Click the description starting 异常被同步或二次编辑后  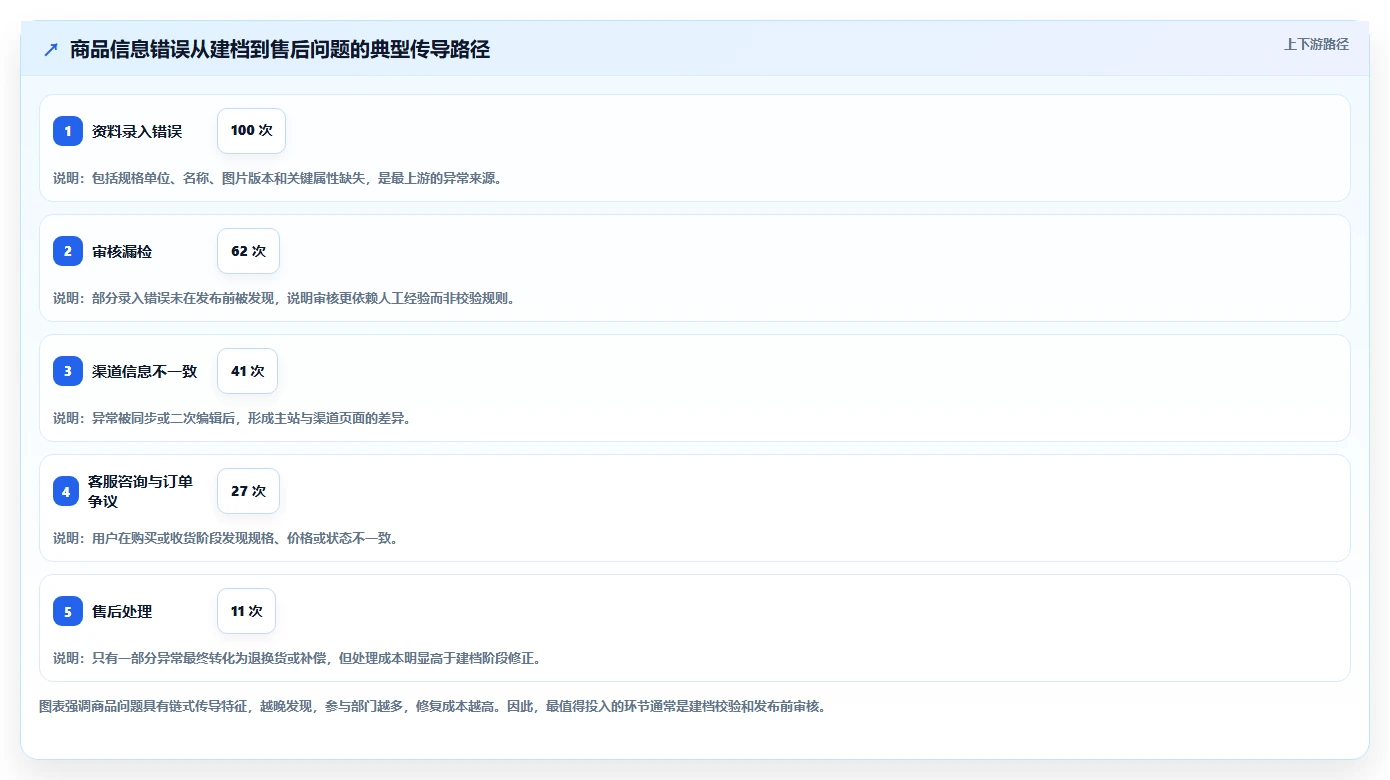232,418
